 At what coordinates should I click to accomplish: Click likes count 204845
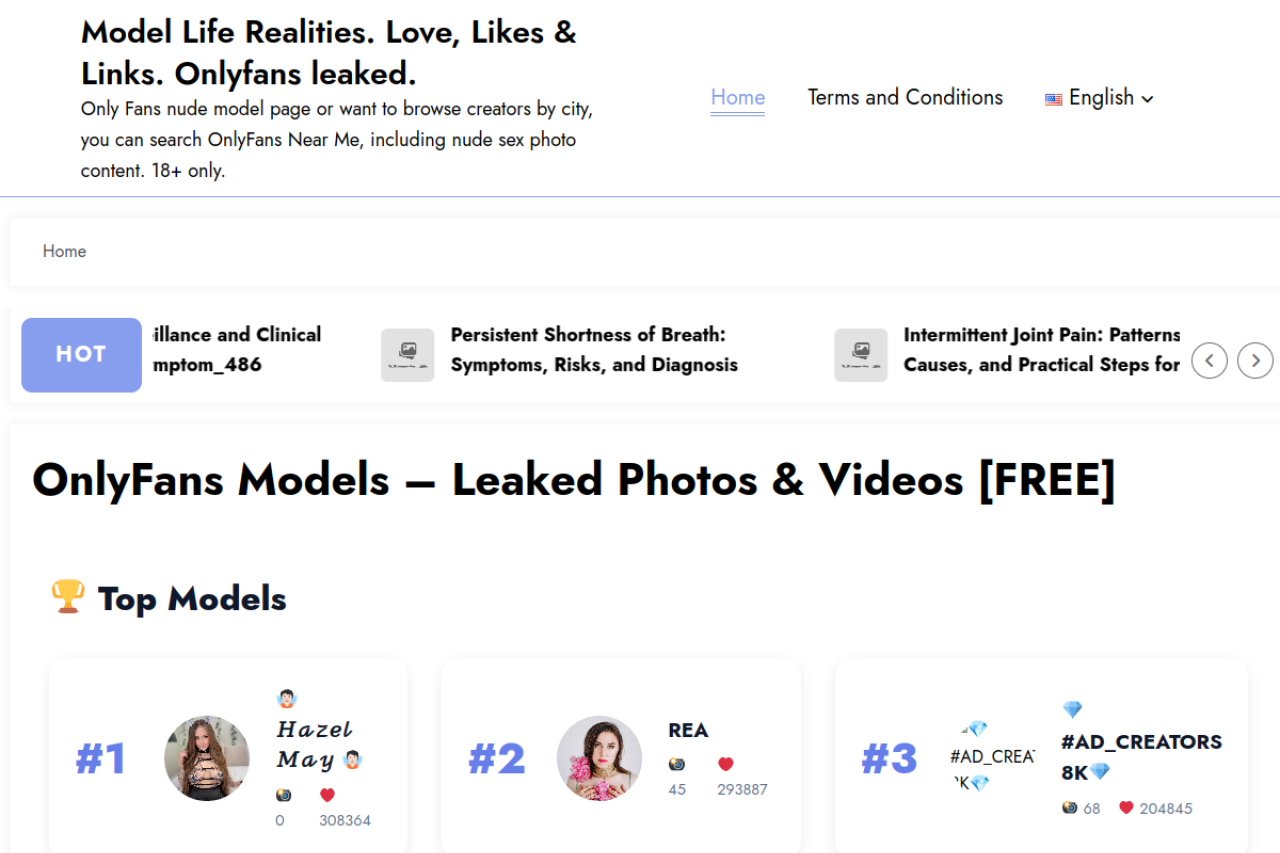coord(1166,809)
